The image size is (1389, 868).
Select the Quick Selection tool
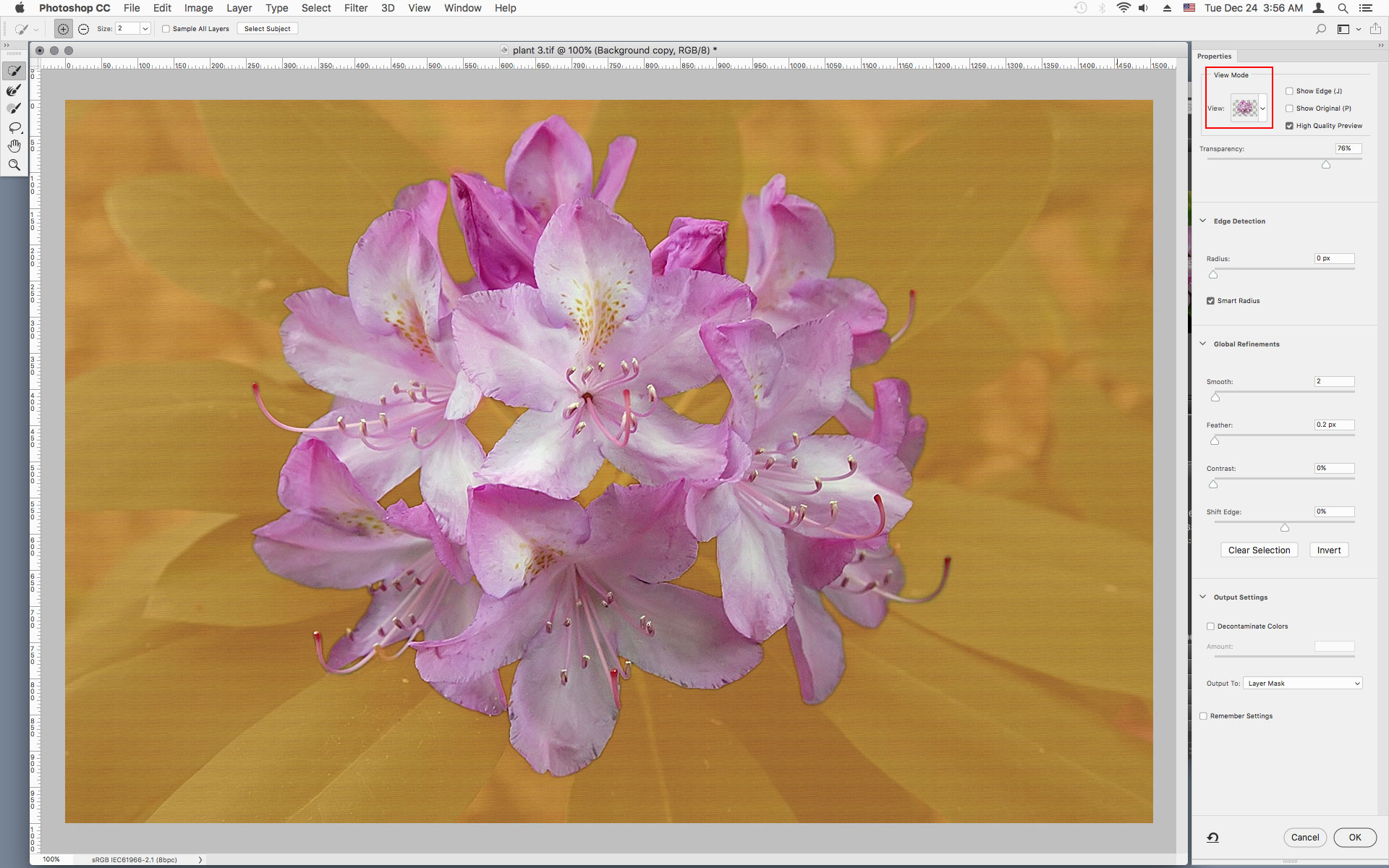14,70
